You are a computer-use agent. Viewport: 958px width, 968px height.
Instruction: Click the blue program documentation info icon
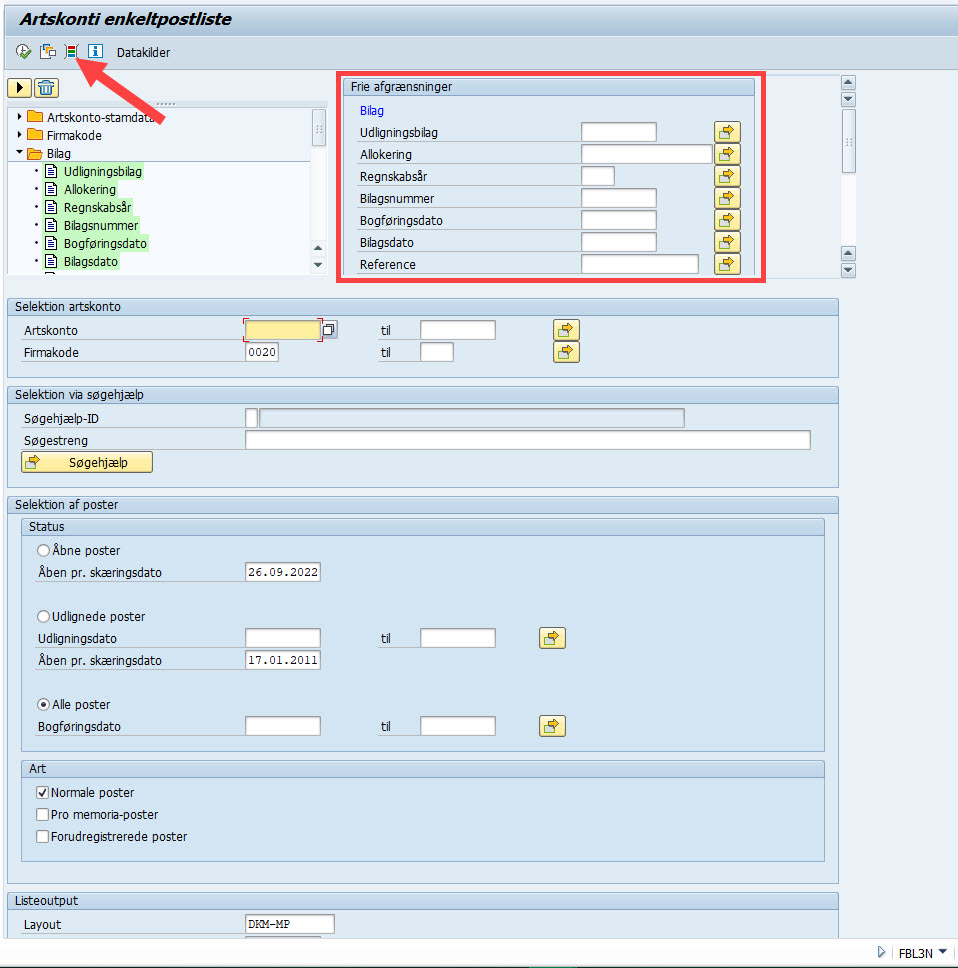pyautogui.click(x=95, y=52)
